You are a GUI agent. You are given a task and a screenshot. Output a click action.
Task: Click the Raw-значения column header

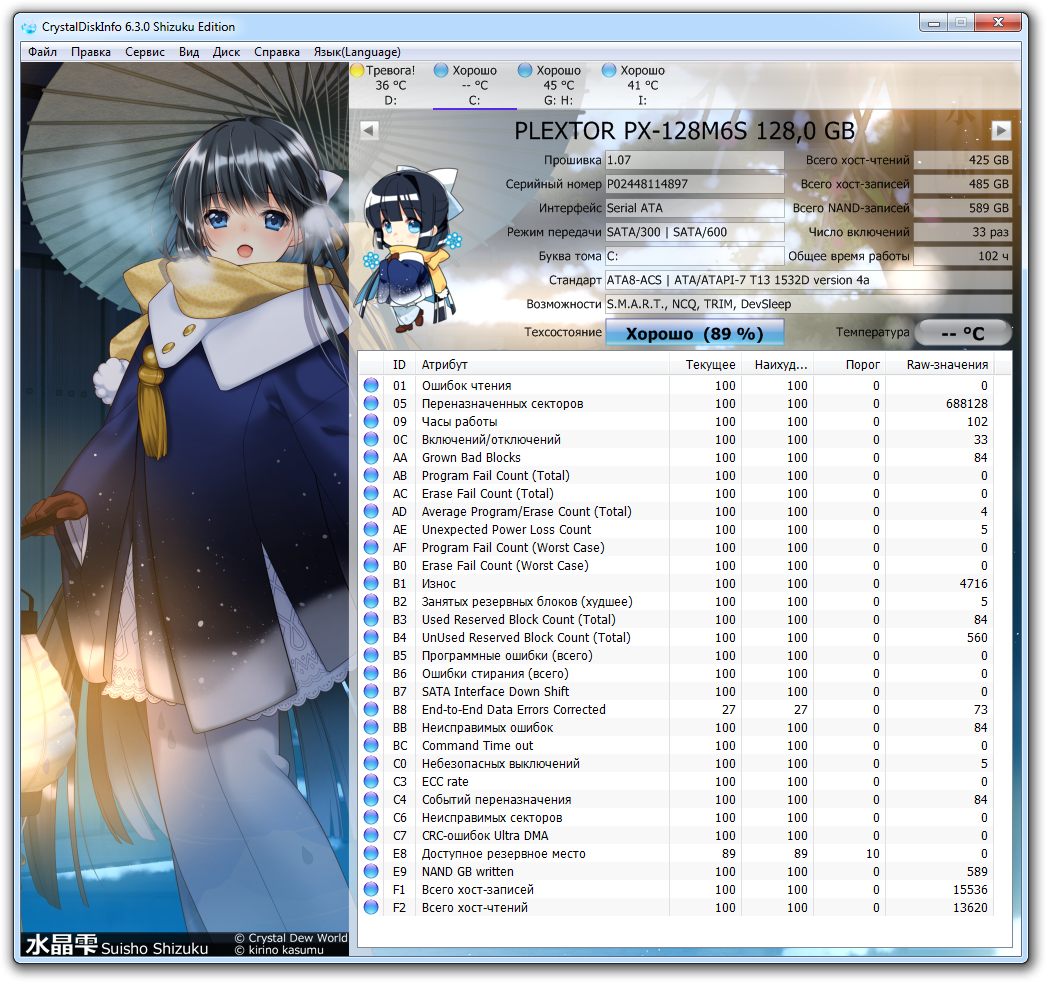939,365
